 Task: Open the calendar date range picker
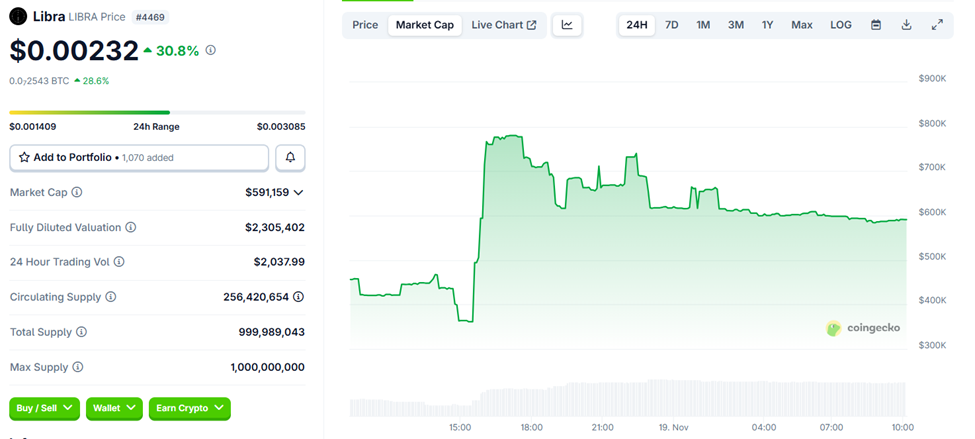click(x=876, y=25)
